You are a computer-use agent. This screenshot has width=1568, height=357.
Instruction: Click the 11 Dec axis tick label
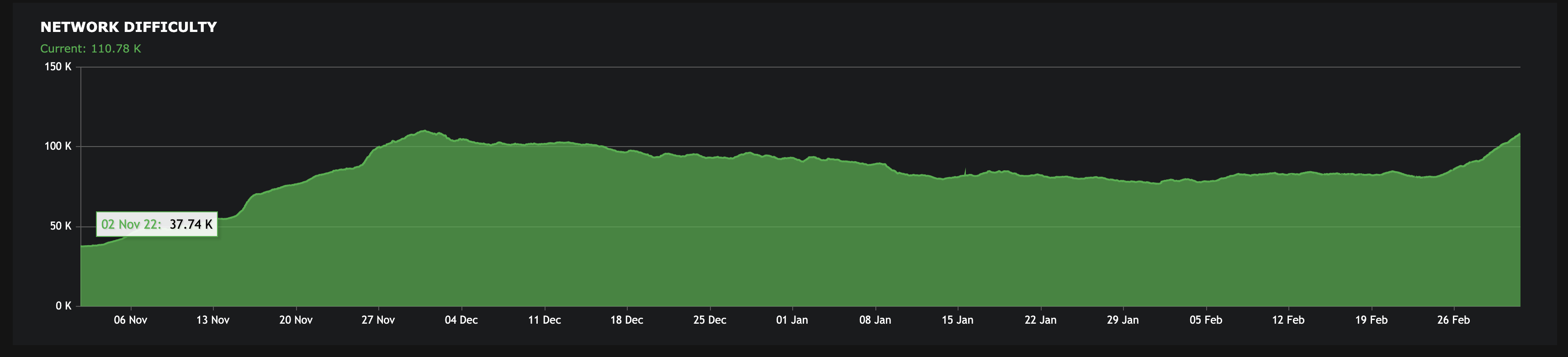(544, 320)
